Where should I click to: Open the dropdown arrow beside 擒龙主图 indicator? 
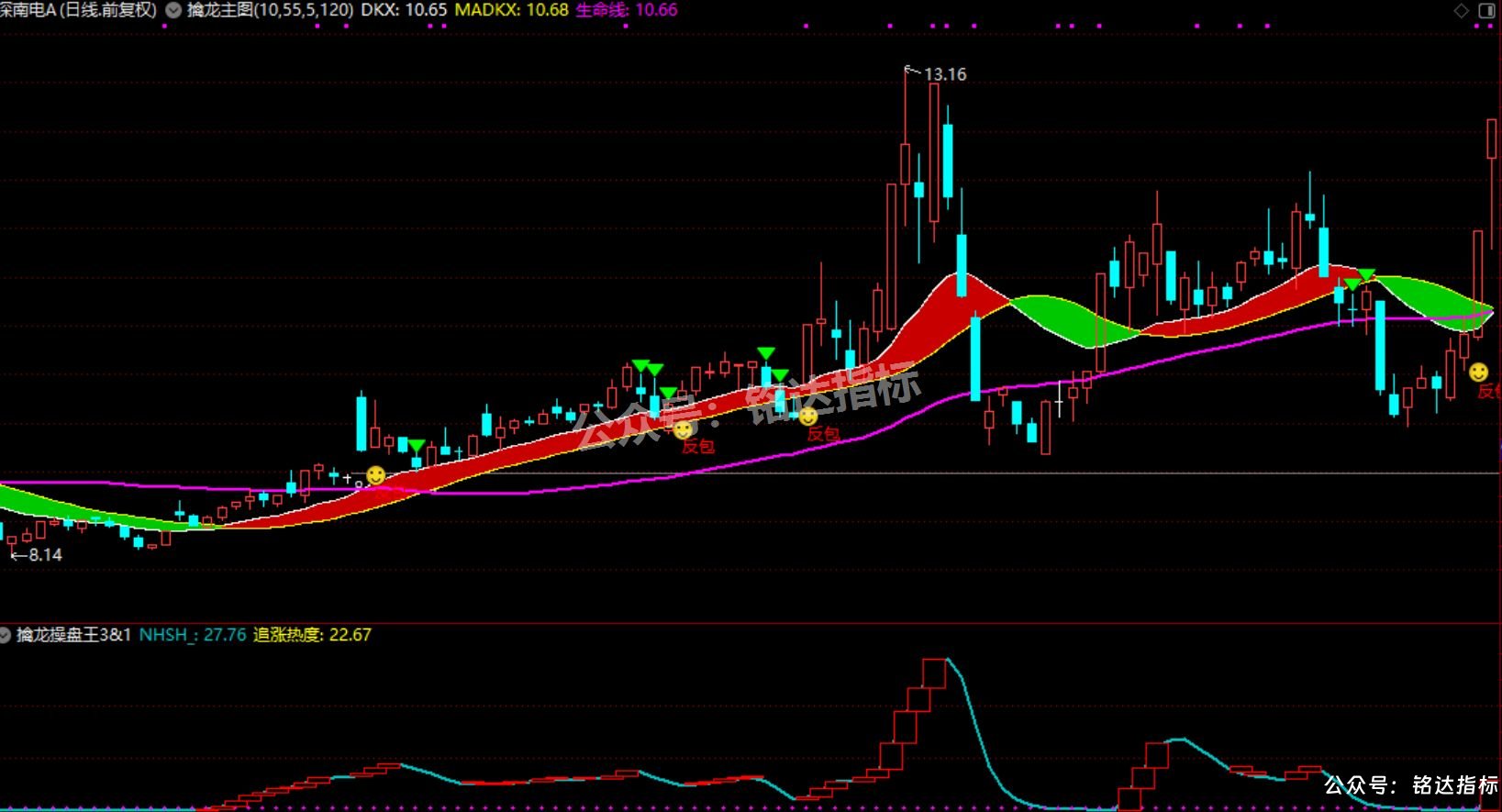(172, 10)
